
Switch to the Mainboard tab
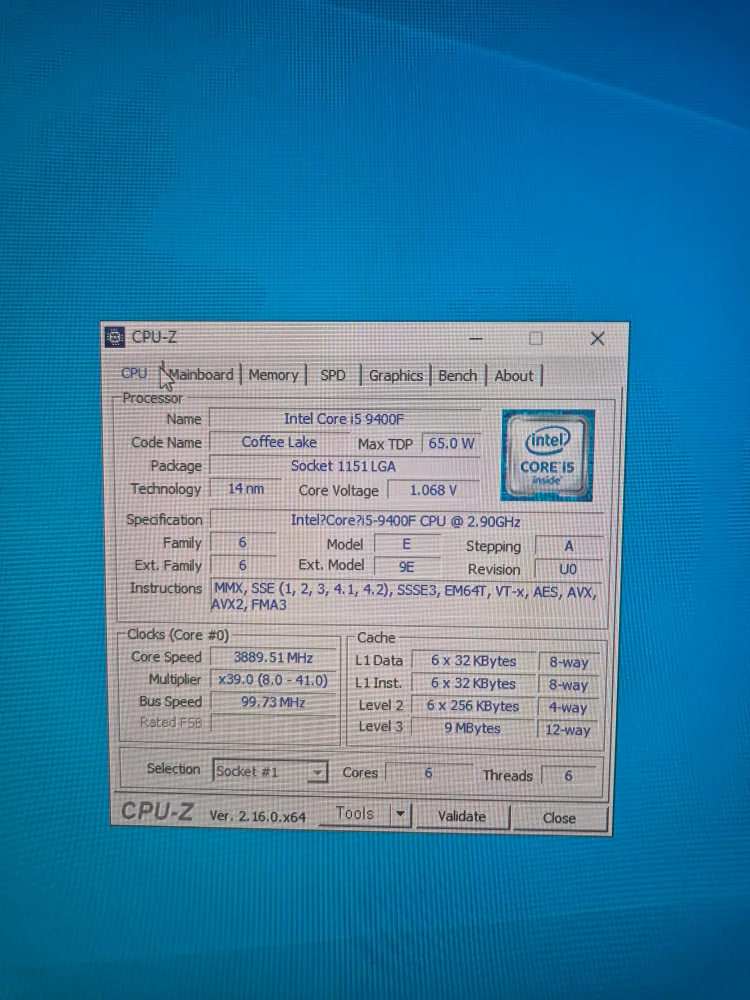tap(201, 375)
